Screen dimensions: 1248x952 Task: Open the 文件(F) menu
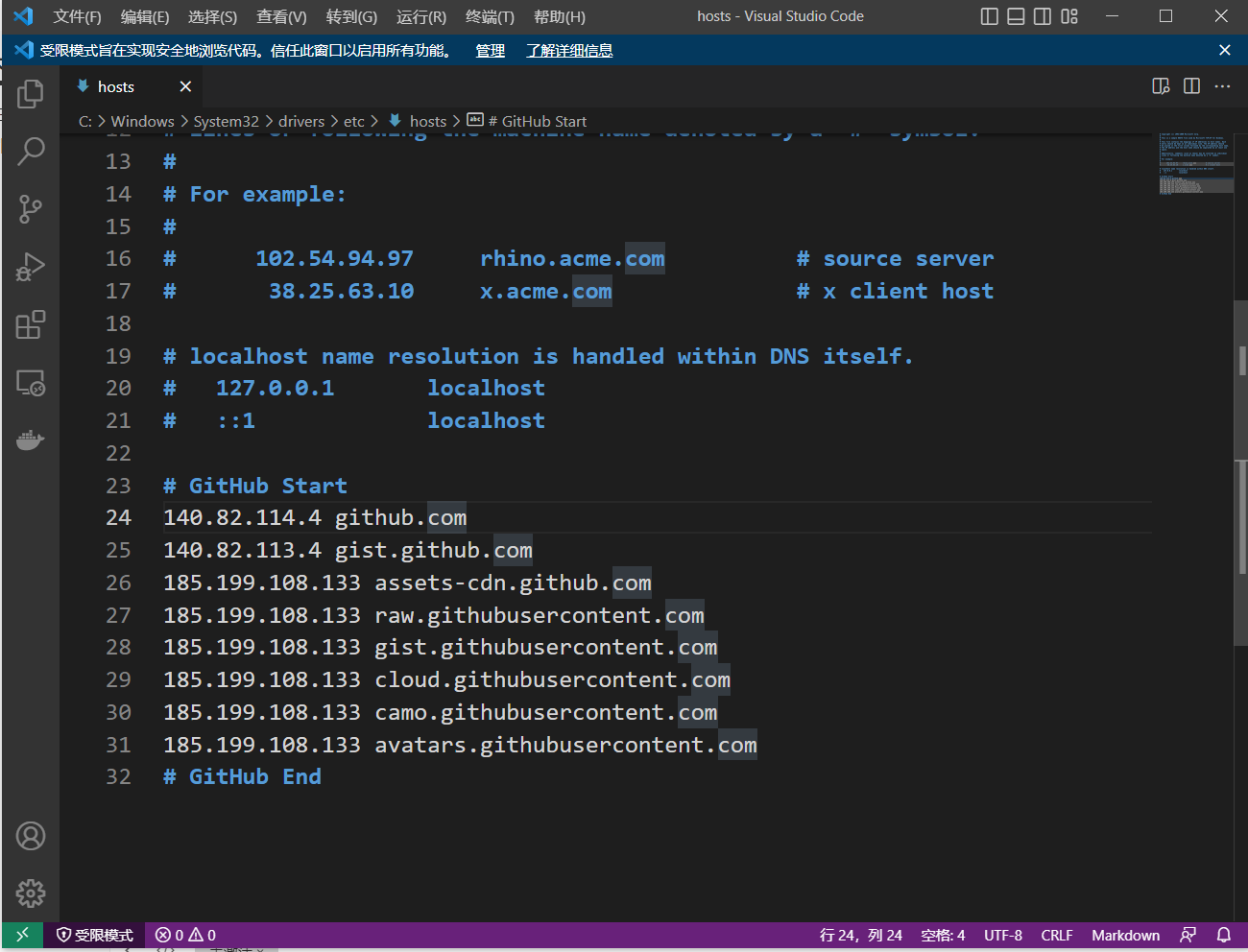(77, 16)
